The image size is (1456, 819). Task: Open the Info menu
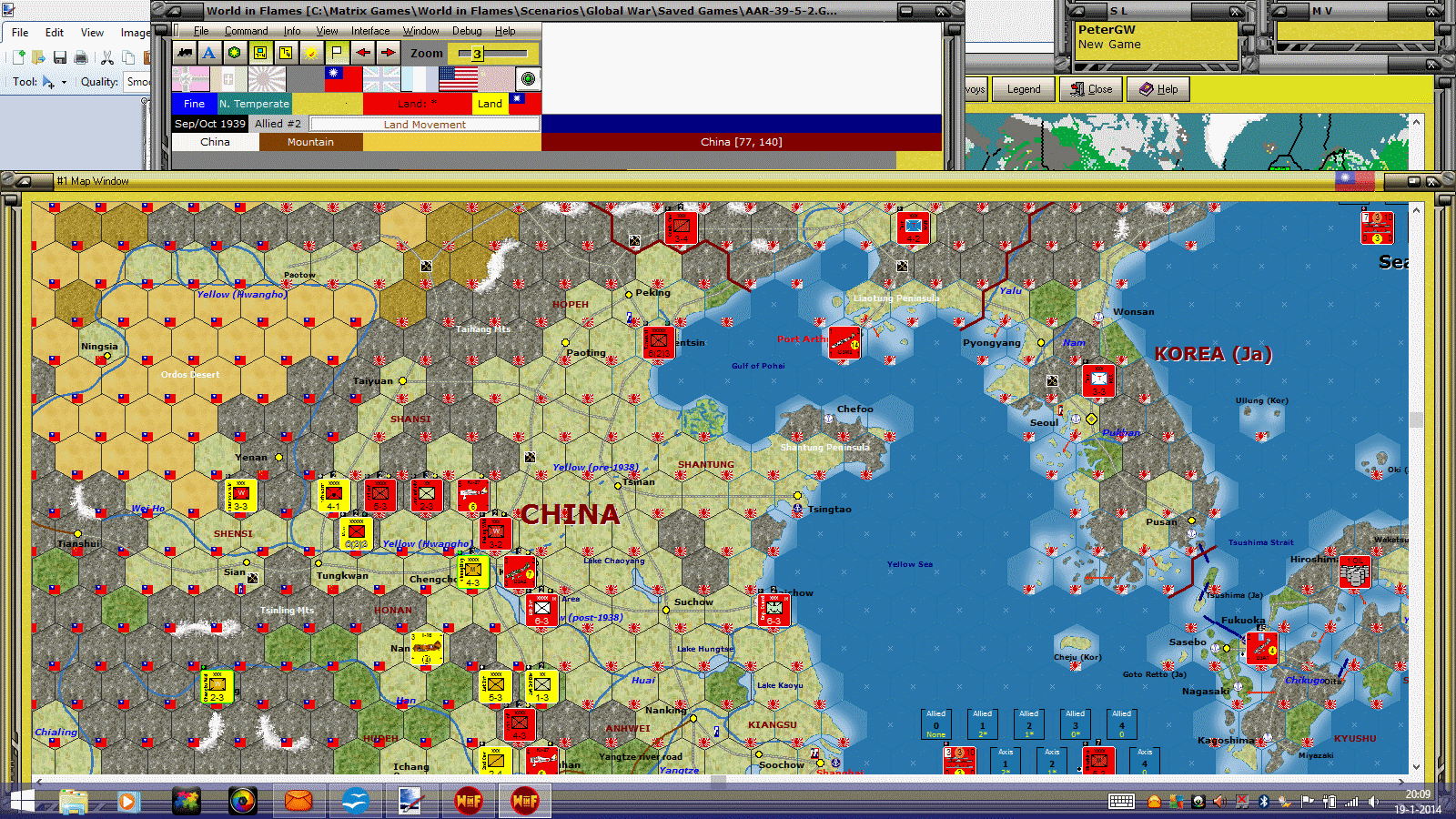[x=292, y=31]
